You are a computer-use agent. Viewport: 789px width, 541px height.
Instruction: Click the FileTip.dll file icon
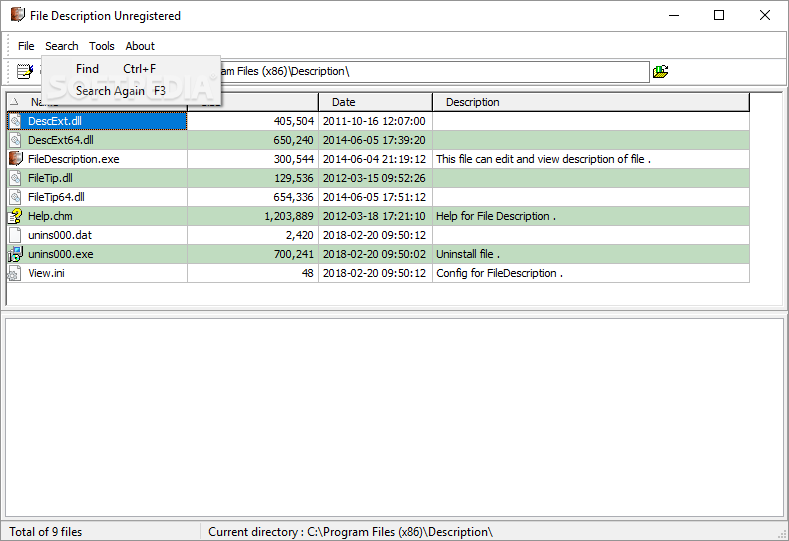point(16,178)
